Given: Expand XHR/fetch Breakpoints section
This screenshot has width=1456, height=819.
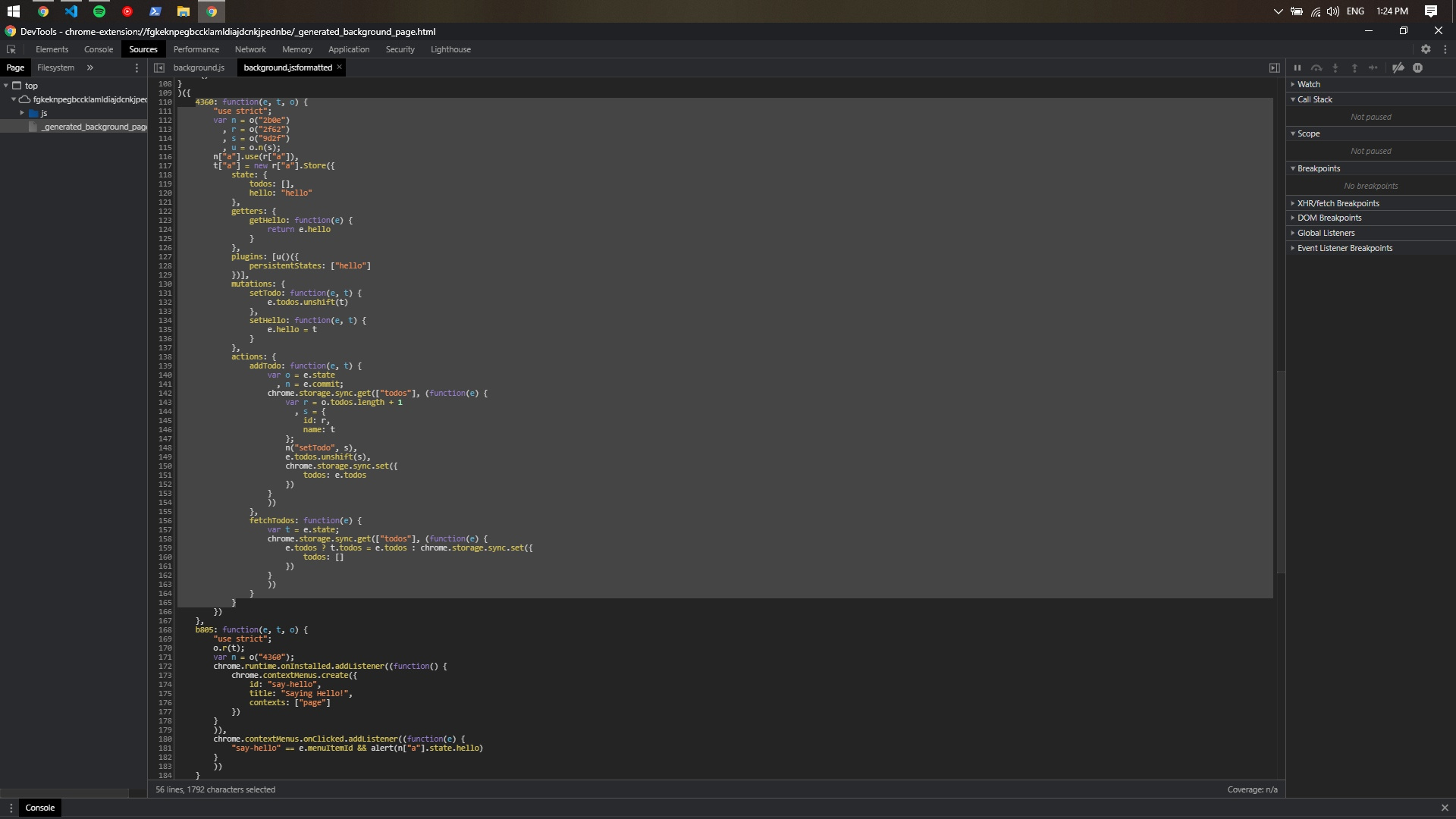Looking at the screenshot, I should (1338, 203).
